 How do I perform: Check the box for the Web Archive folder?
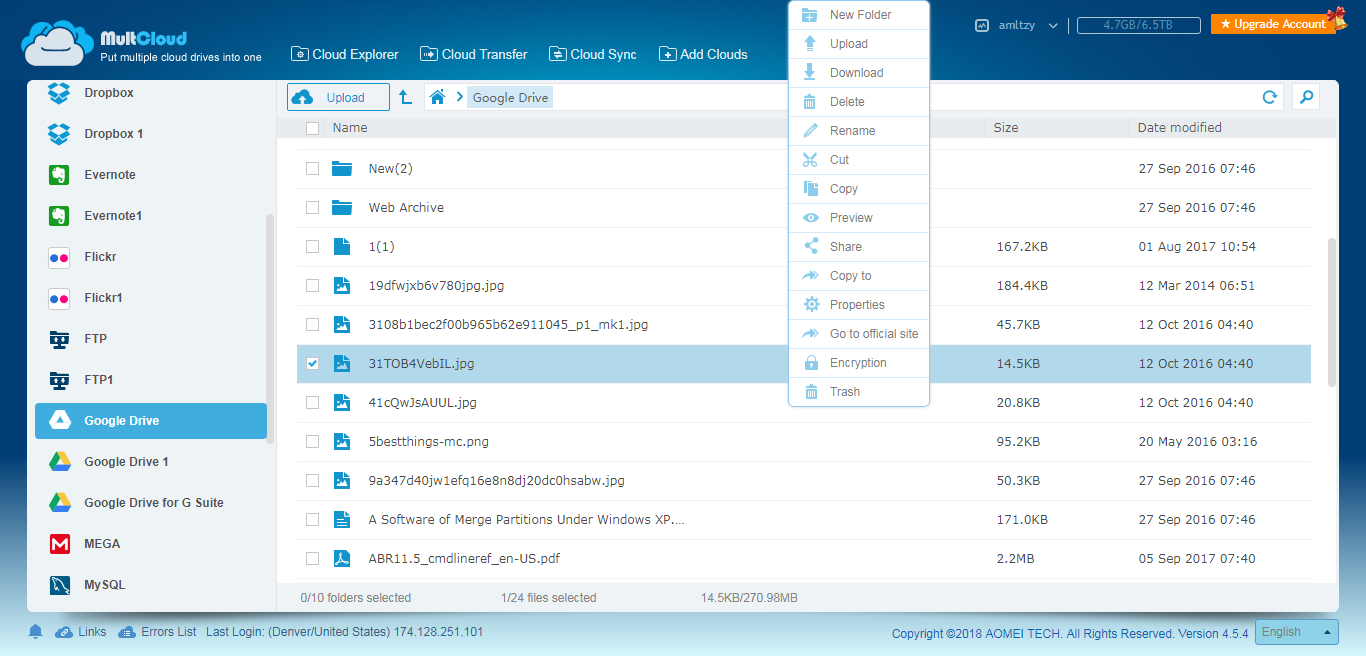[312, 208]
